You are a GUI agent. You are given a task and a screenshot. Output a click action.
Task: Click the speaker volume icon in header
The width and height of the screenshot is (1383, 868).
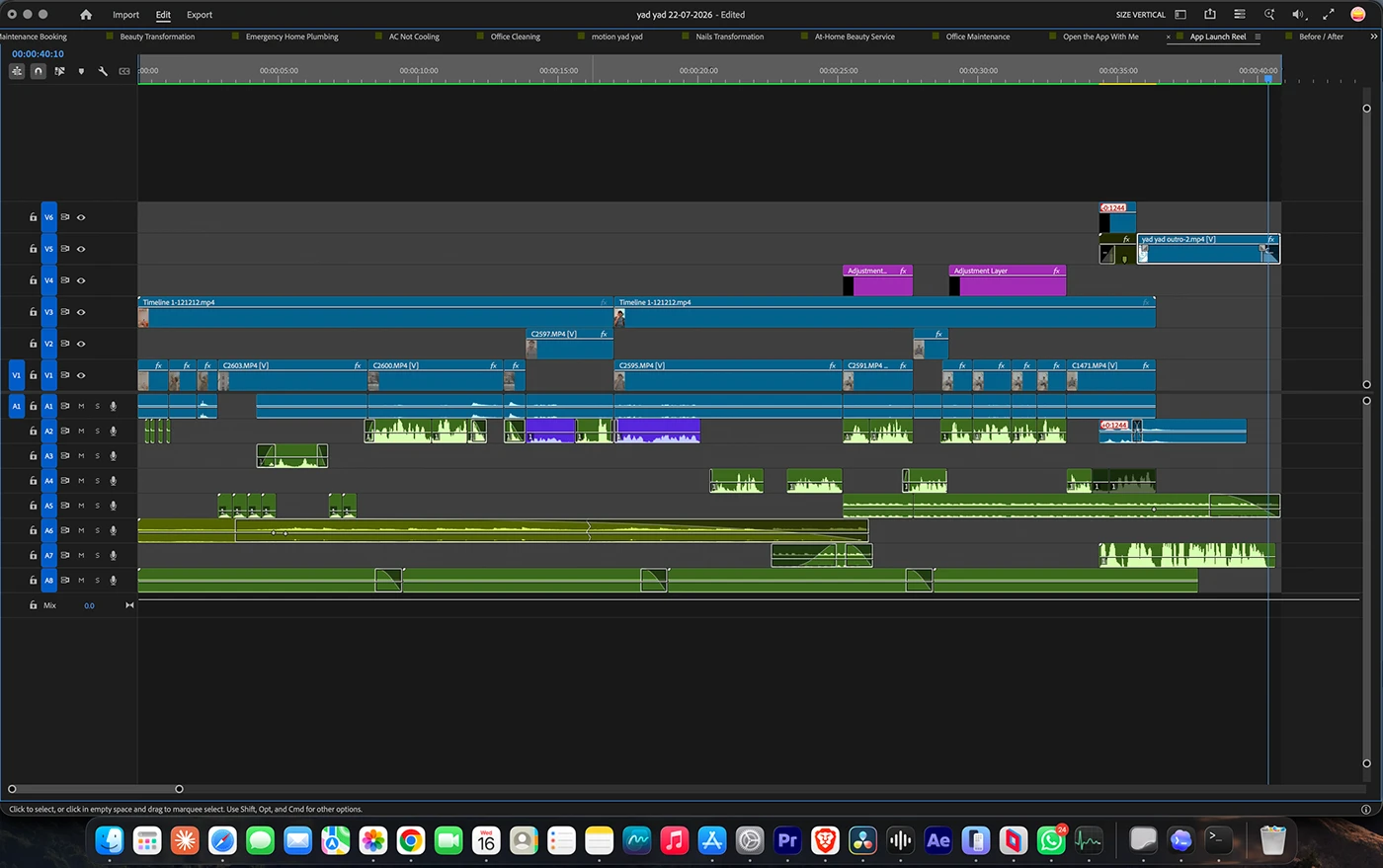point(1298,15)
